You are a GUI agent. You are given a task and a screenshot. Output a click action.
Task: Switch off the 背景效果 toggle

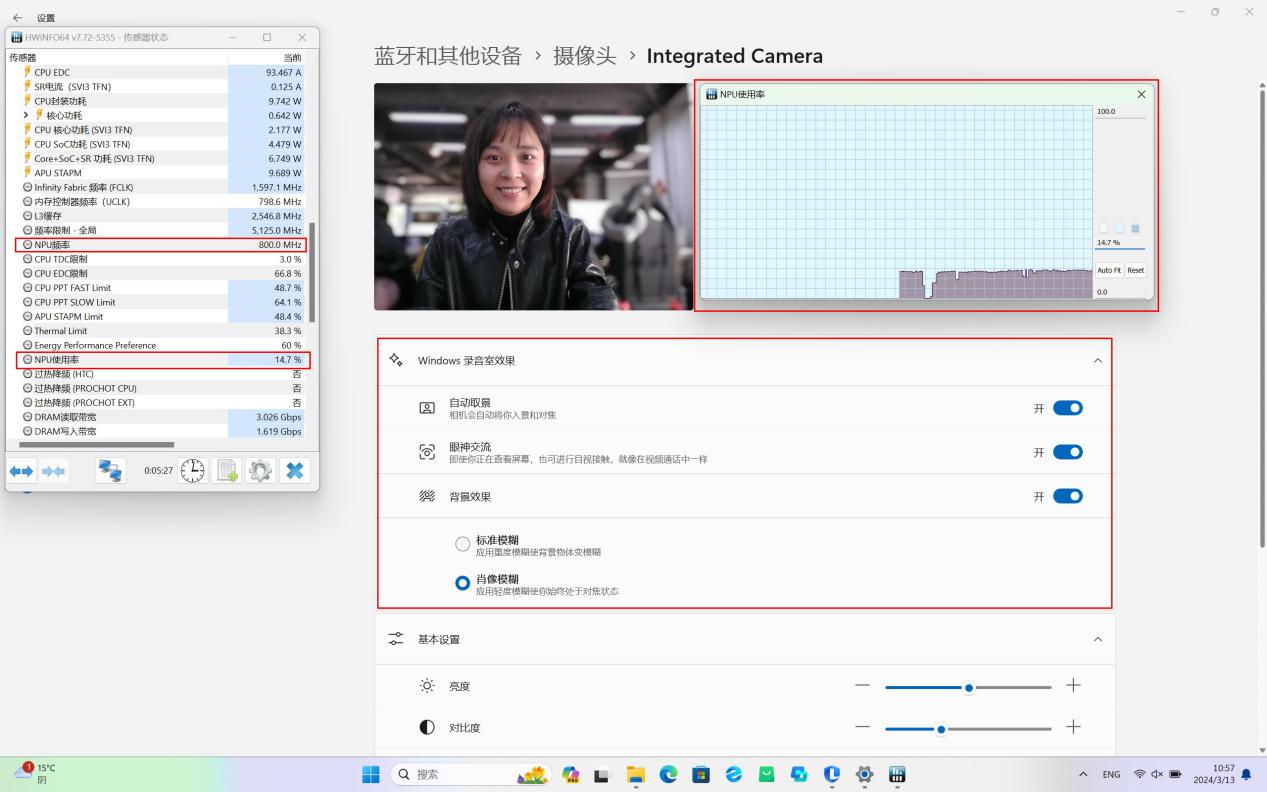click(1067, 496)
